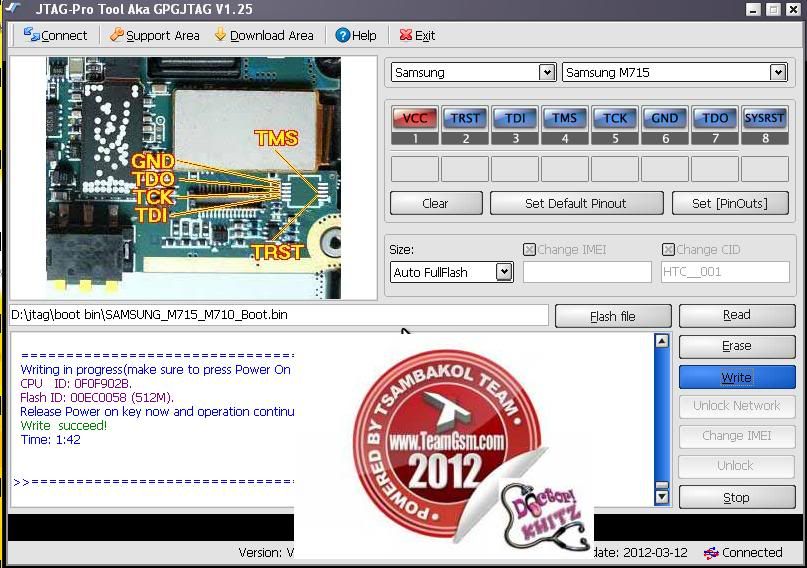The width and height of the screenshot is (807, 568).
Task: Click the Unlock Network button
Action: 737,406
